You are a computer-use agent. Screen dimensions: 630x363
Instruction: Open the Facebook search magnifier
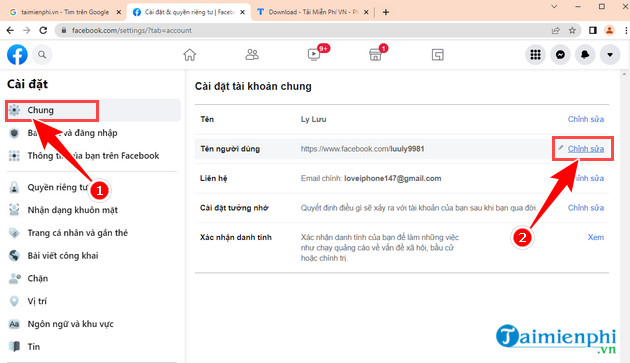click(42, 55)
